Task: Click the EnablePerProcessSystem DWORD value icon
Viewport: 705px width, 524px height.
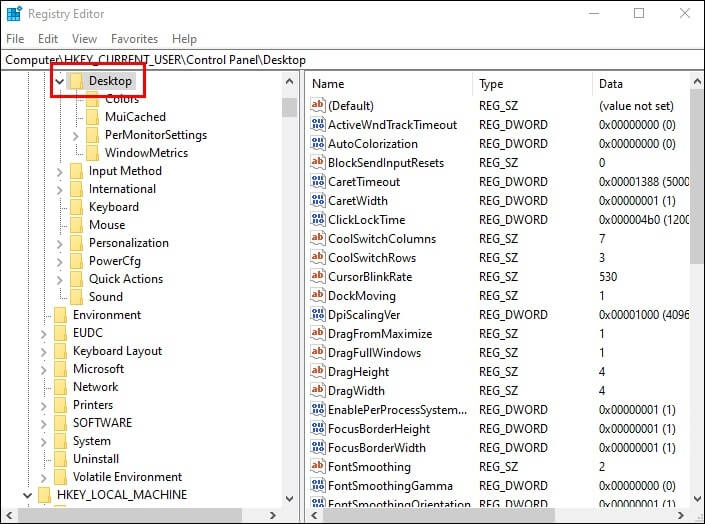Action: (317, 410)
